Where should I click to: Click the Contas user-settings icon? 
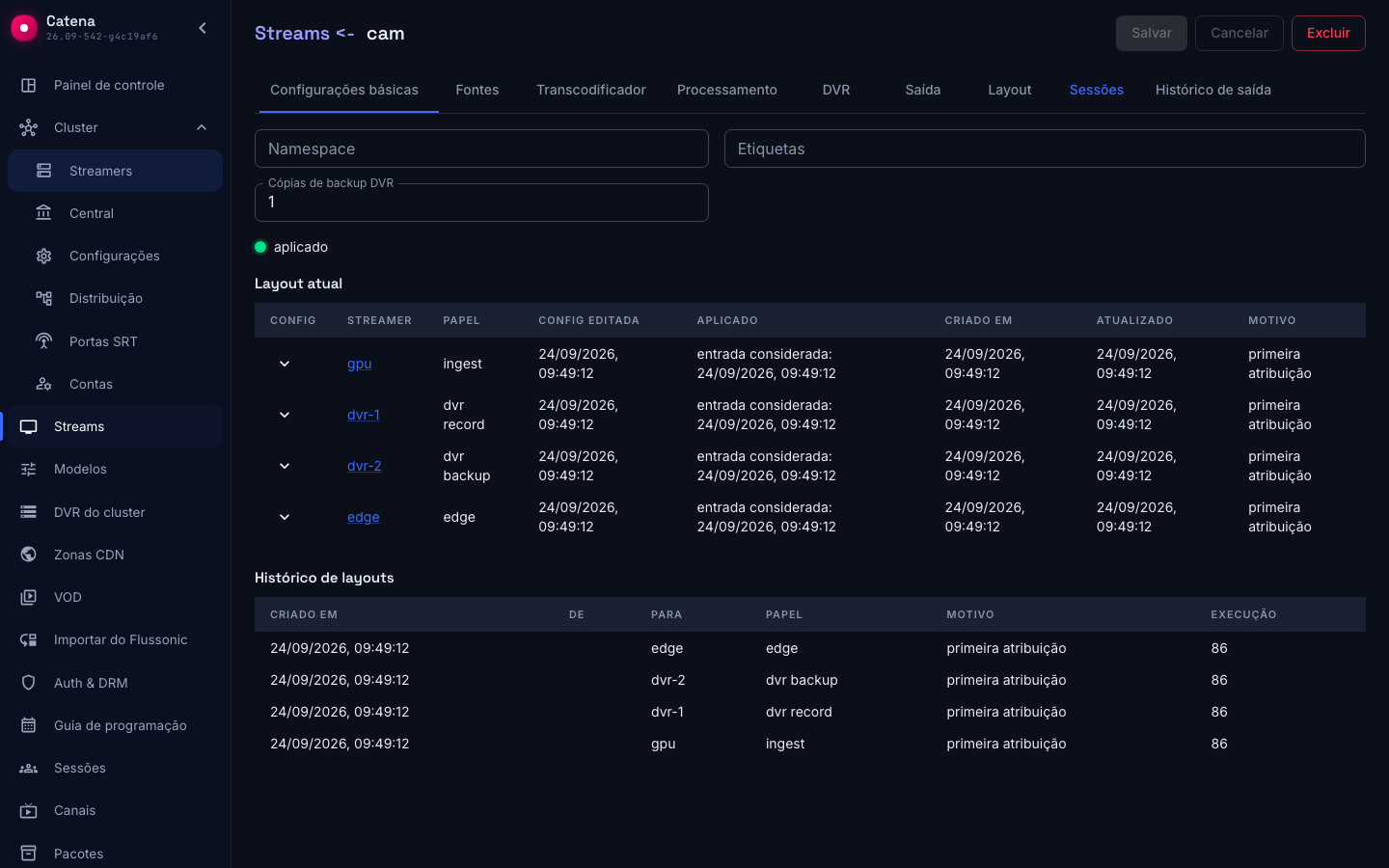(44, 384)
